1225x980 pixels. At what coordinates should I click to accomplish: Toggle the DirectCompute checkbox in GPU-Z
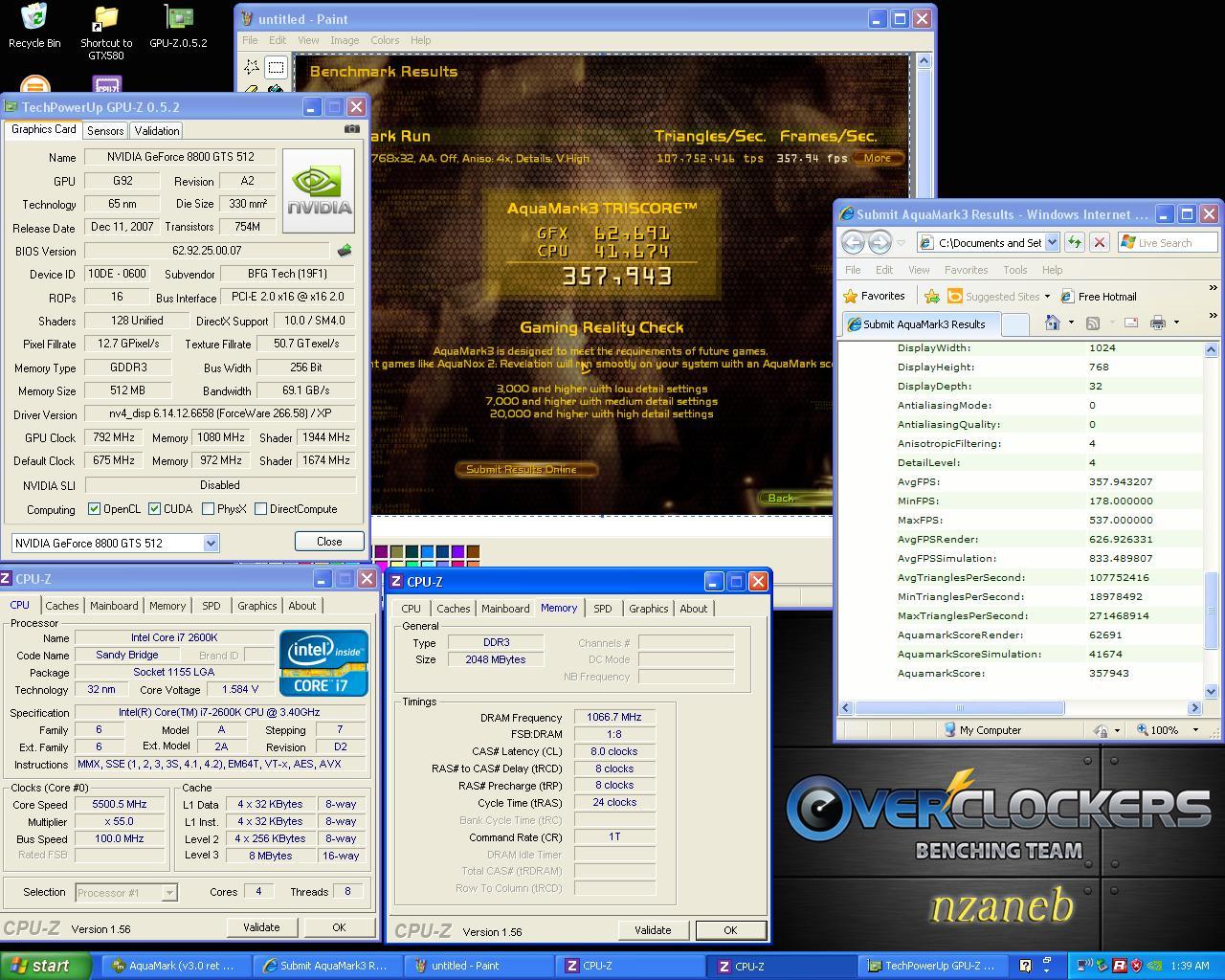pos(260,509)
